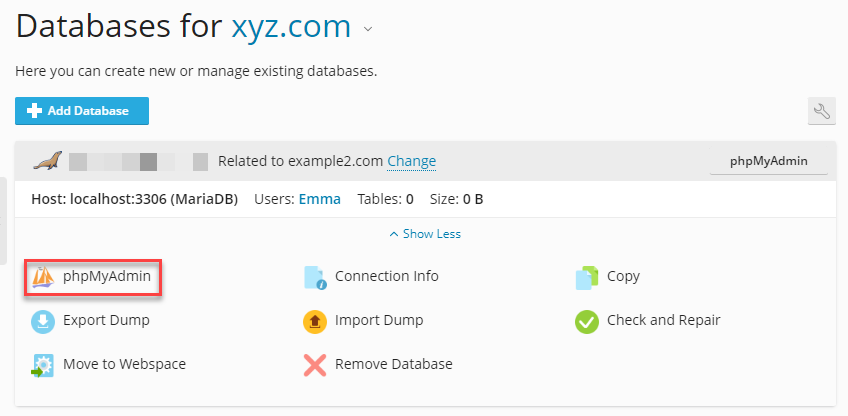This screenshot has width=848, height=416.
Task: Click the blurred database name in header
Action: point(138,161)
